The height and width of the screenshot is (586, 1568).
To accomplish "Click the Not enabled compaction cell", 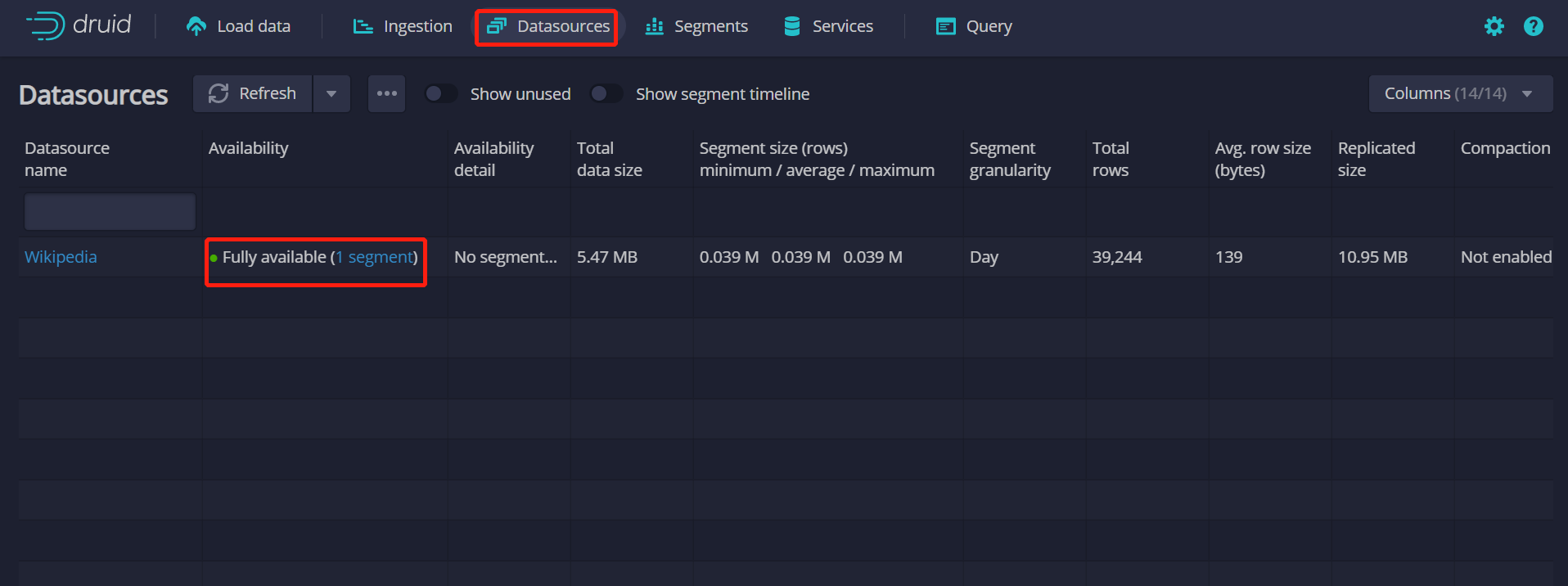I will click(1506, 257).
